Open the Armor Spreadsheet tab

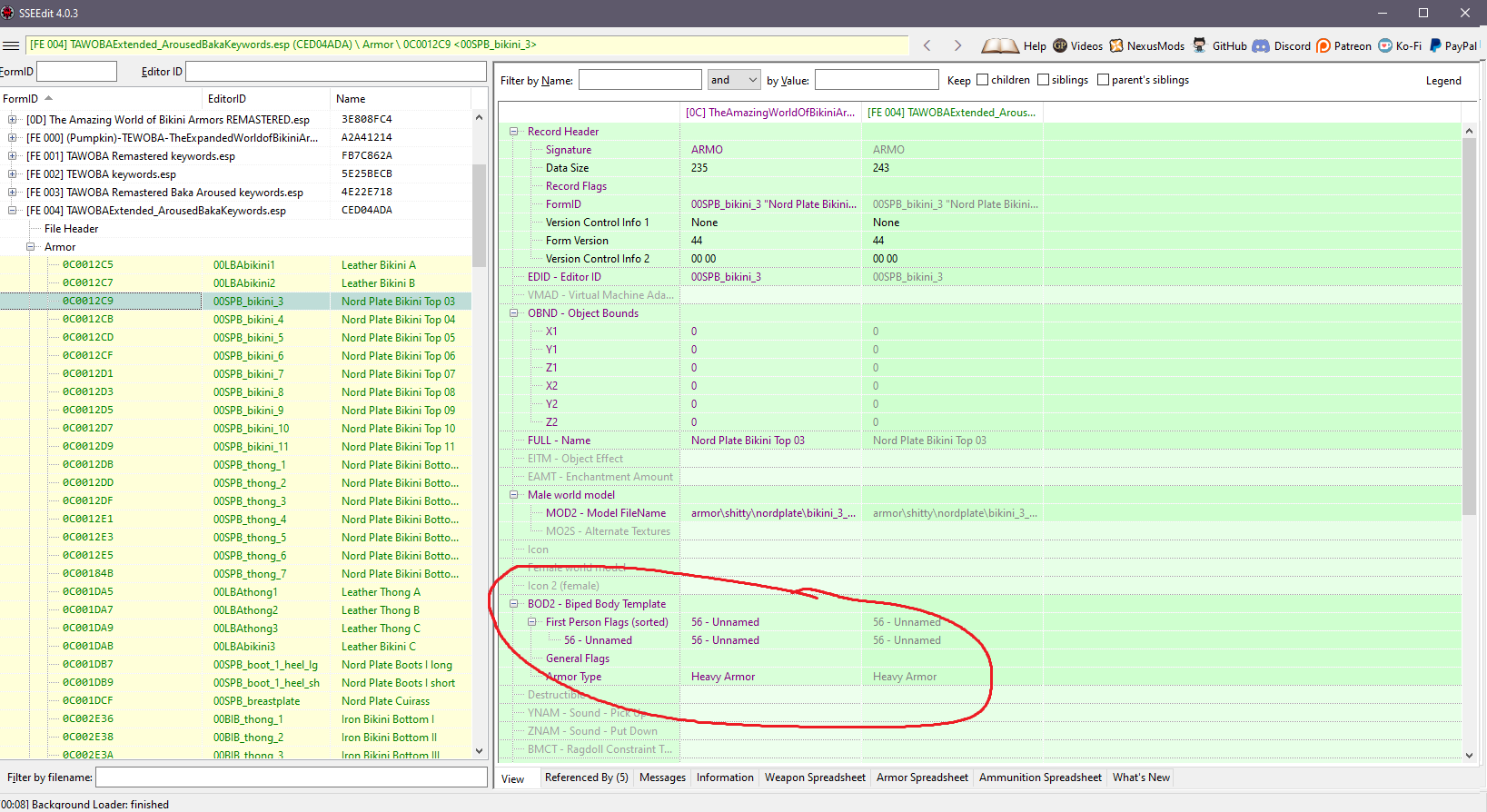tap(922, 777)
